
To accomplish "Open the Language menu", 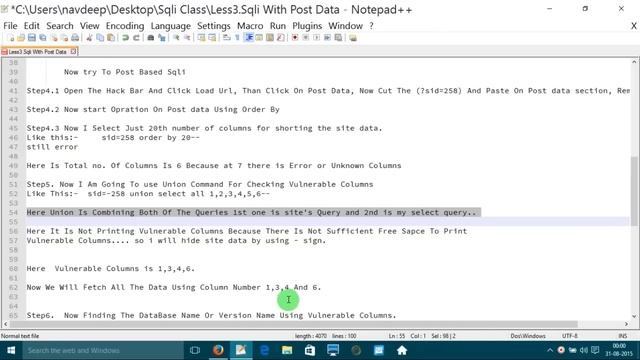I will click(171, 26).
